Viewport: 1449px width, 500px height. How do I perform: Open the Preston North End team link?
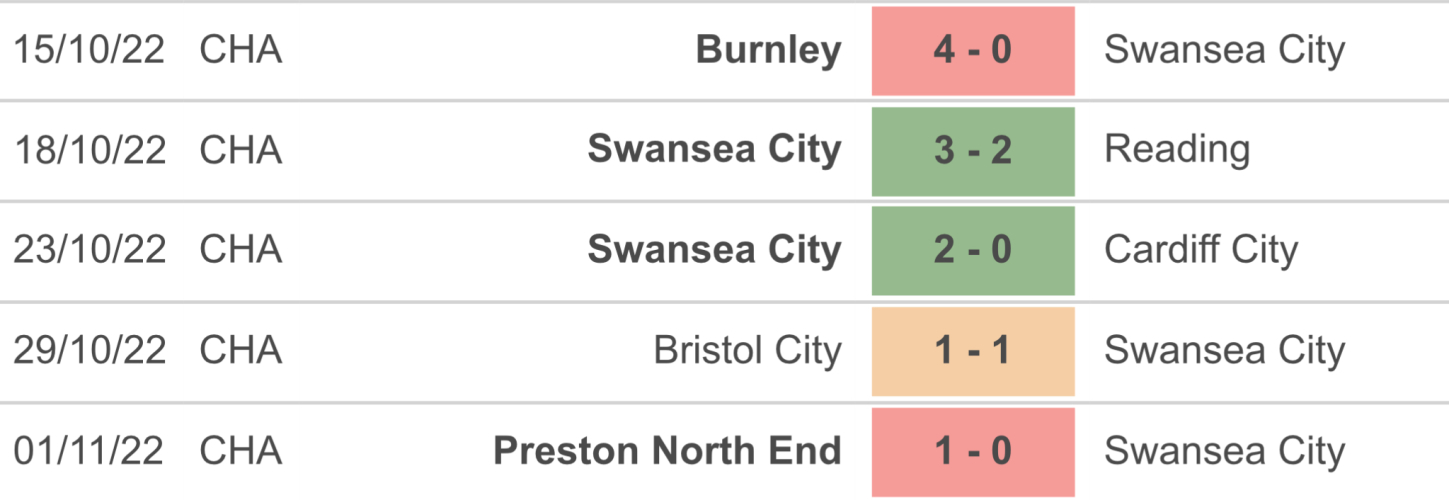pos(667,450)
